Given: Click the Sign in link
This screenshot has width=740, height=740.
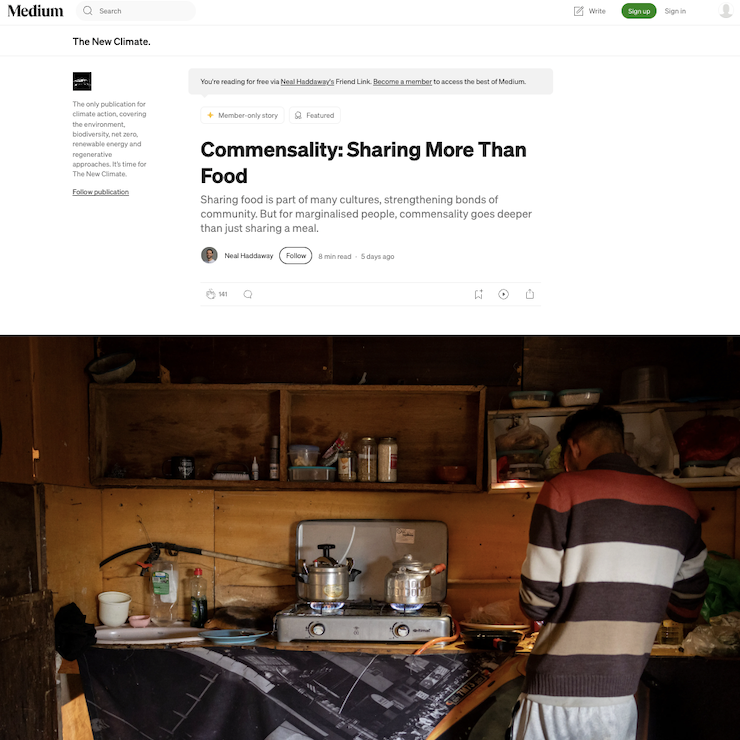Looking at the screenshot, I should coord(675,11).
